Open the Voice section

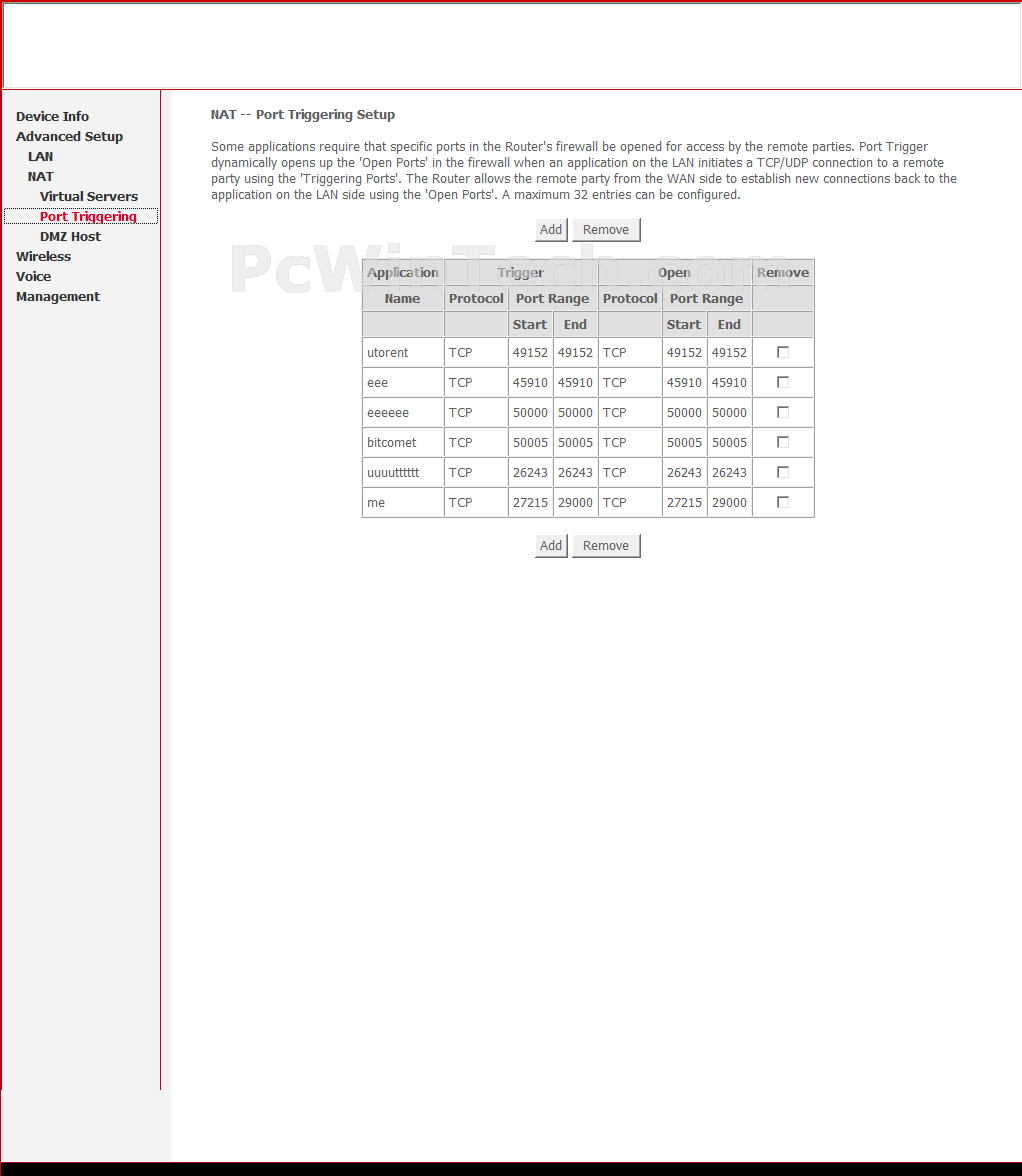coord(33,277)
